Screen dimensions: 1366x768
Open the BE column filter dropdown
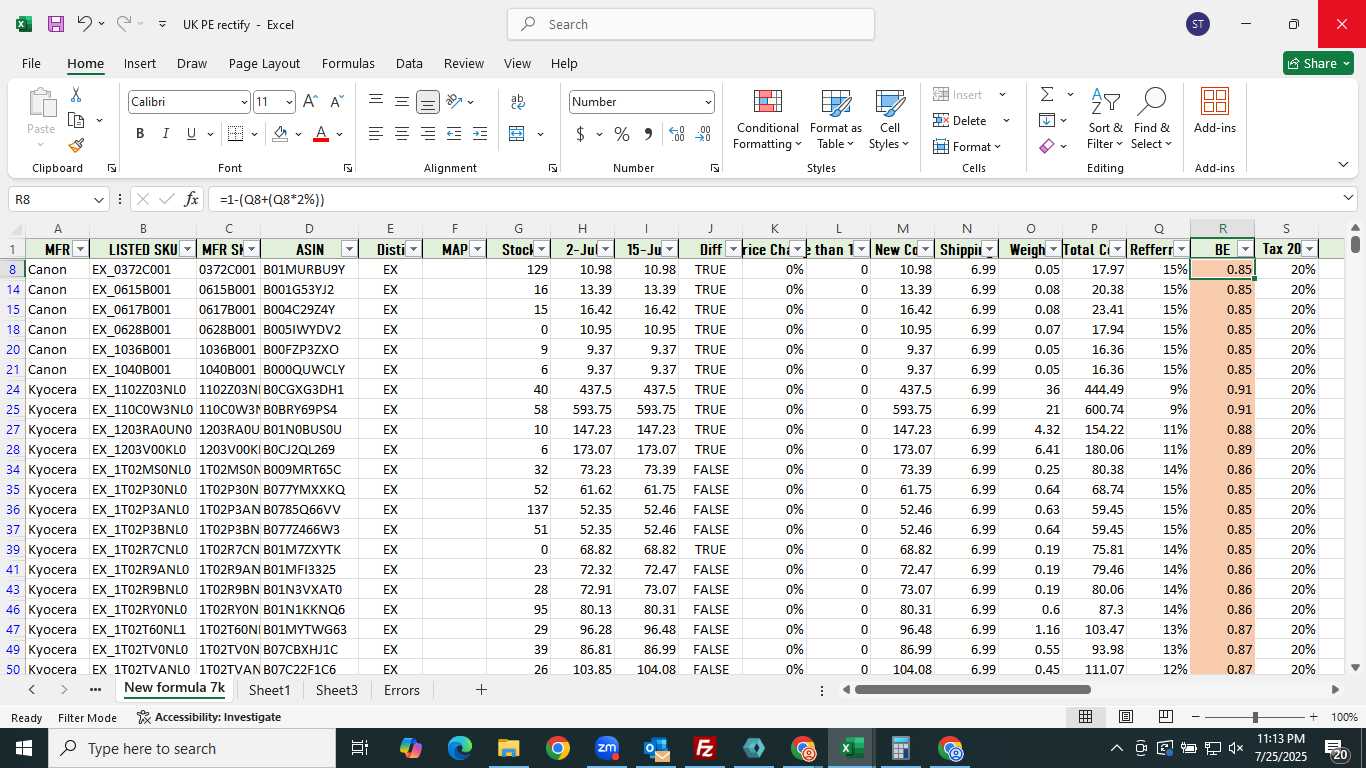click(x=1245, y=249)
